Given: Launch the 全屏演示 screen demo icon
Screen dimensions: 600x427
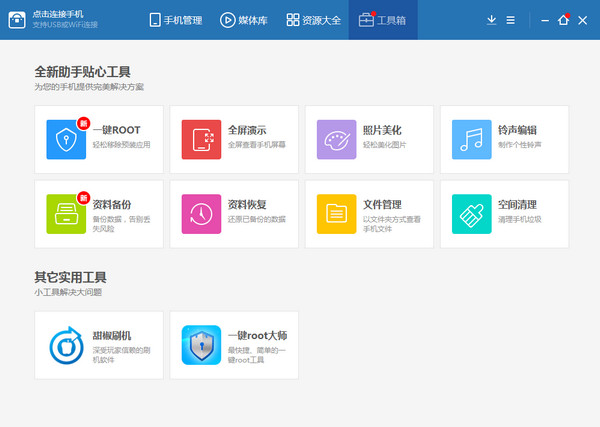Looking at the screenshot, I should click(x=201, y=139).
